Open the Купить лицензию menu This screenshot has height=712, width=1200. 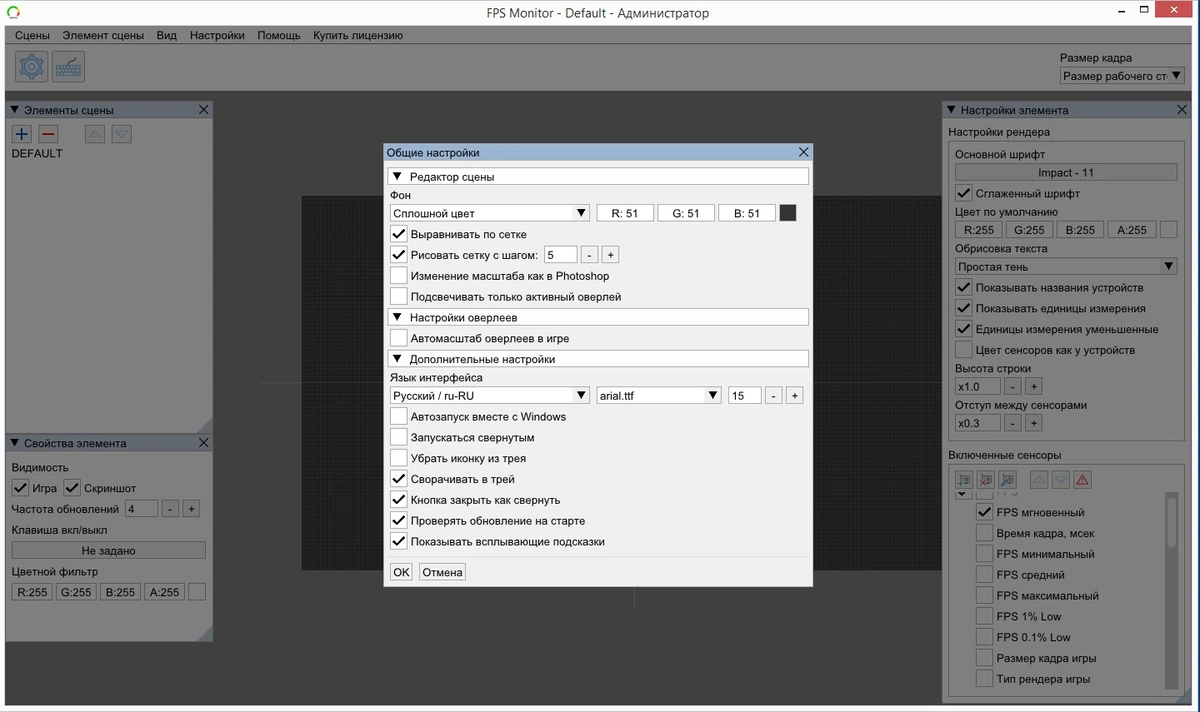(x=358, y=35)
